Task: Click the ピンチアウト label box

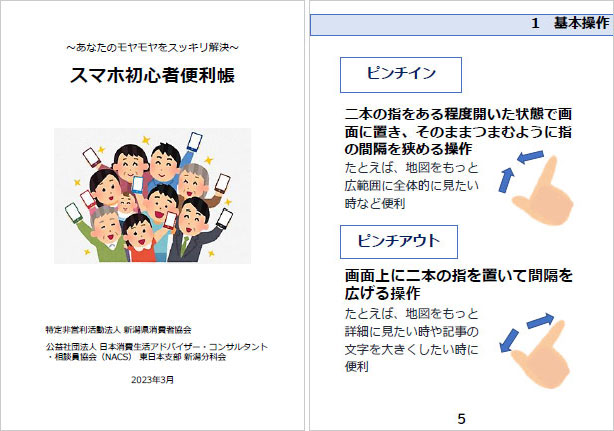Action: click(399, 242)
